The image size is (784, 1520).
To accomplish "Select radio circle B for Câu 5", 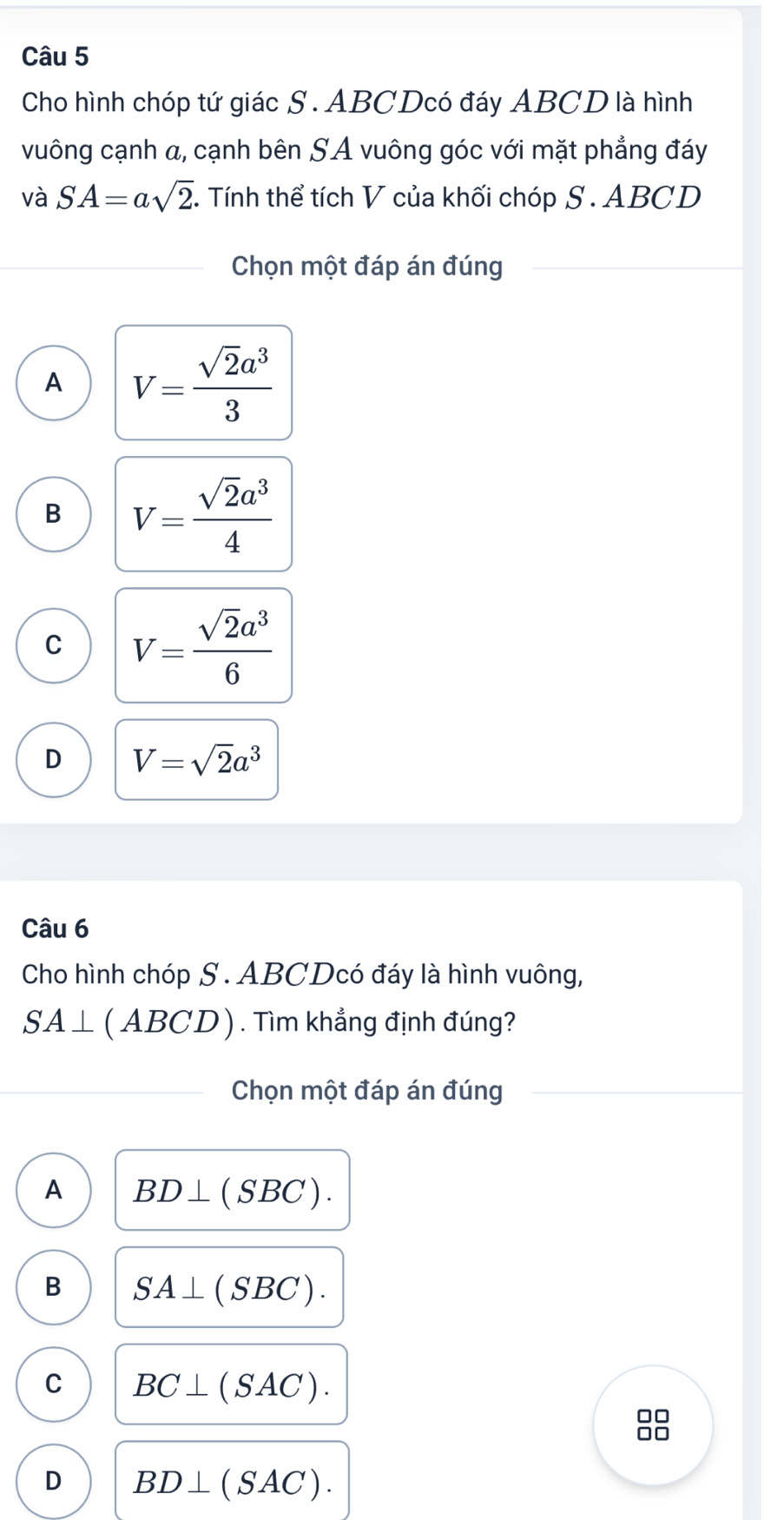I will tap(54, 514).
